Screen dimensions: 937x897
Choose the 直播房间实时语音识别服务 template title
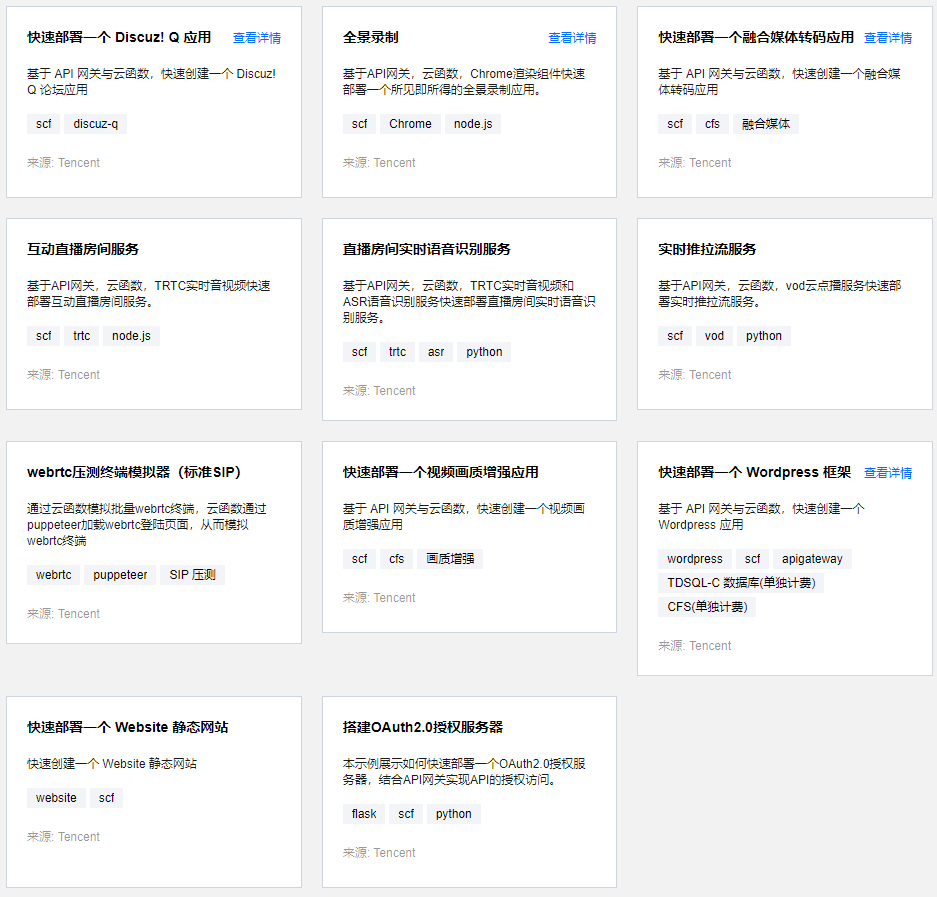427,249
